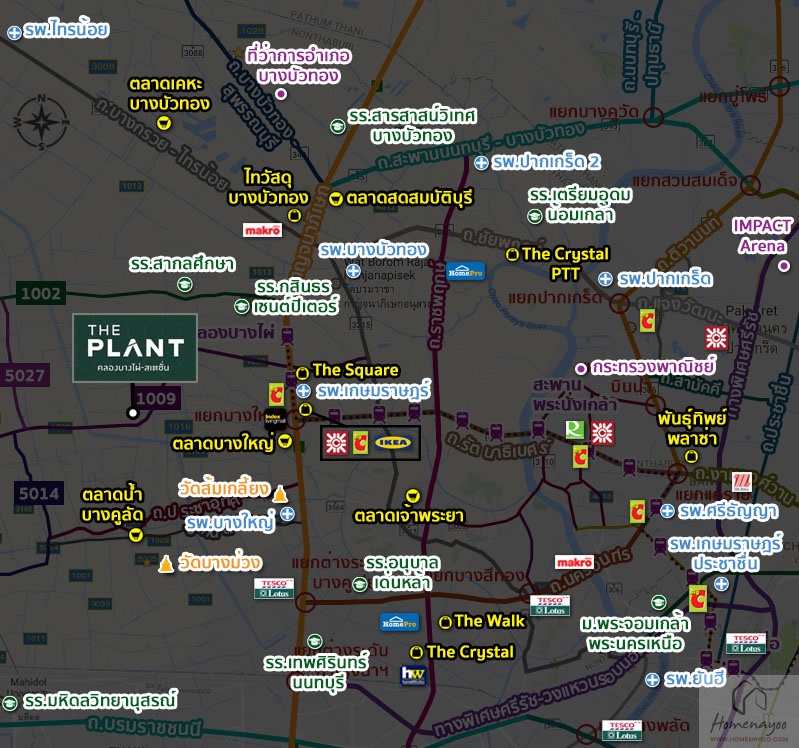This screenshot has width=799, height=748.
Task: Click Tesco Lotus logo above ม.พระจอมเกล้า
Action: pos(550,605)
